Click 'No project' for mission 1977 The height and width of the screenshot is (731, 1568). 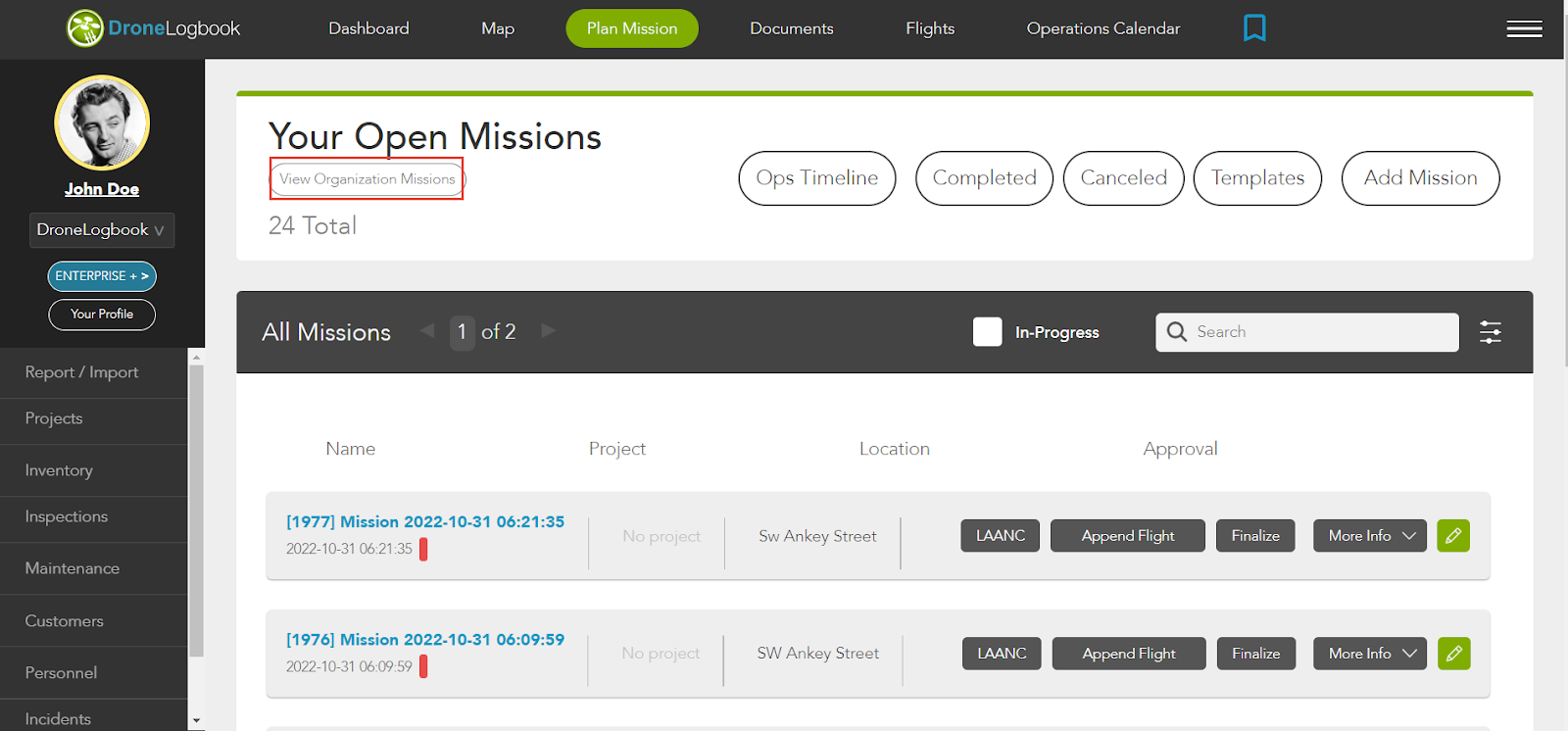[x=661, y=536]
